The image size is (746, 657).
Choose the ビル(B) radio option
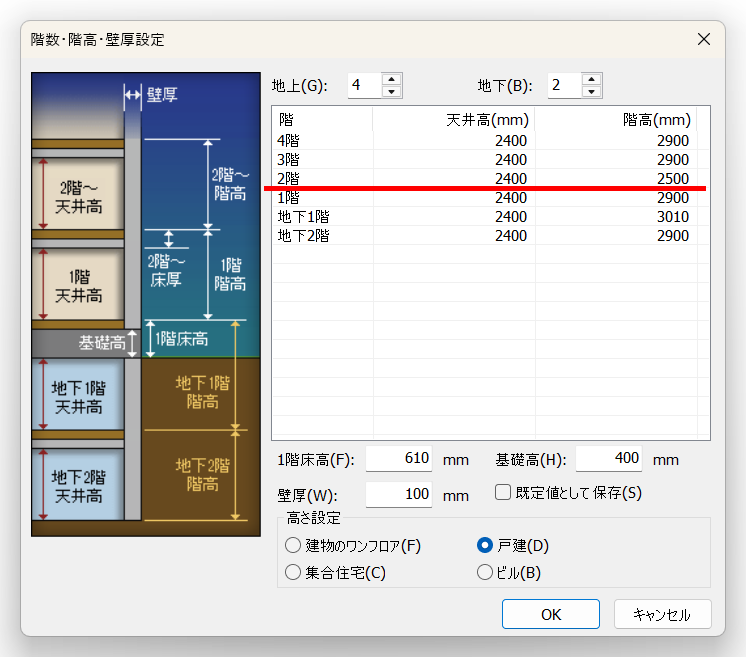(485, 573)
